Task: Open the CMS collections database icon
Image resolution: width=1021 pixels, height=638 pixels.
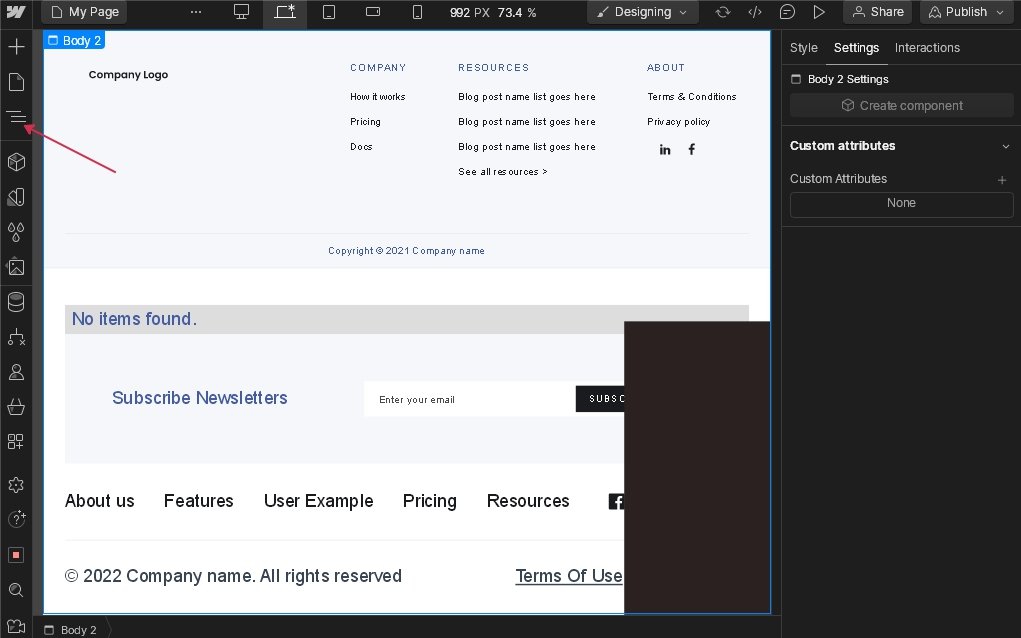Action: pyautogui.click(x=16, y=302)
